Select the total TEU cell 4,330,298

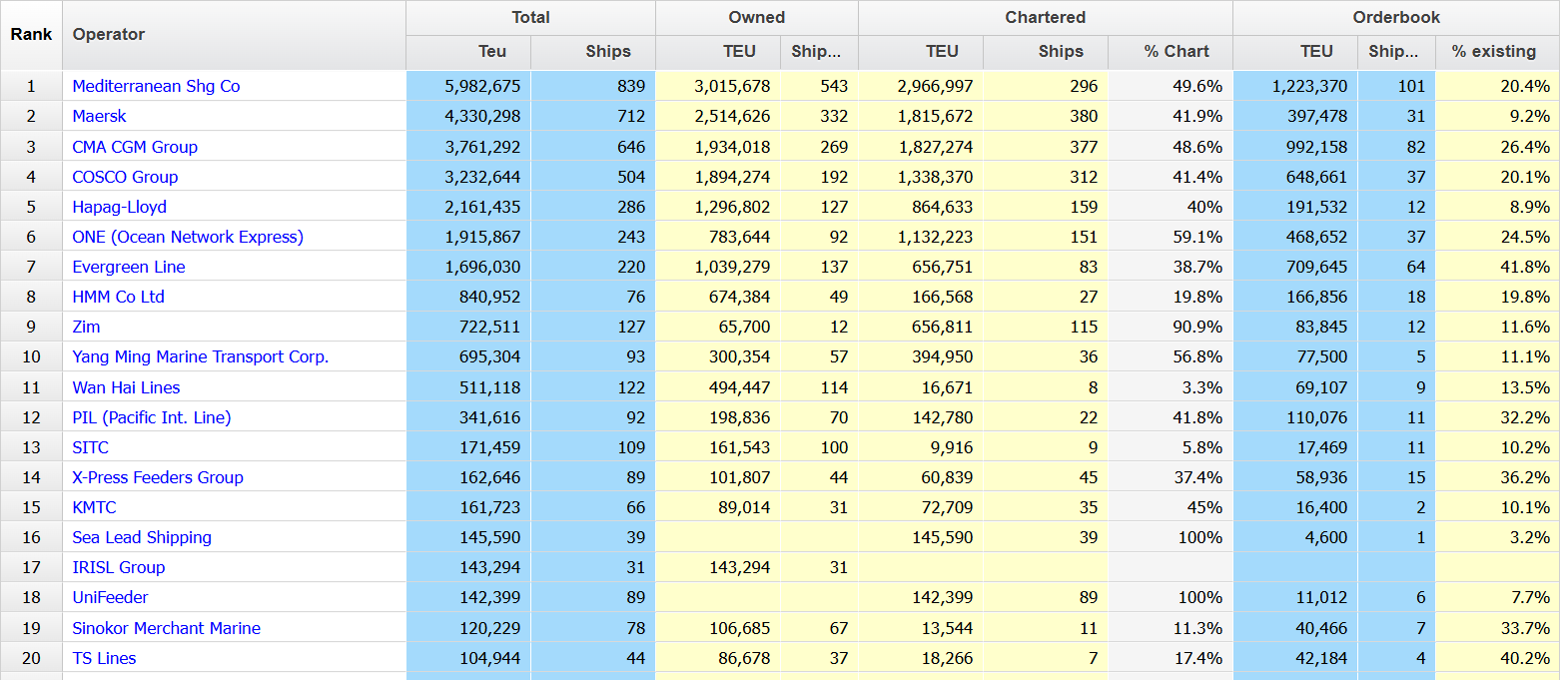click(x=468, y=116)
